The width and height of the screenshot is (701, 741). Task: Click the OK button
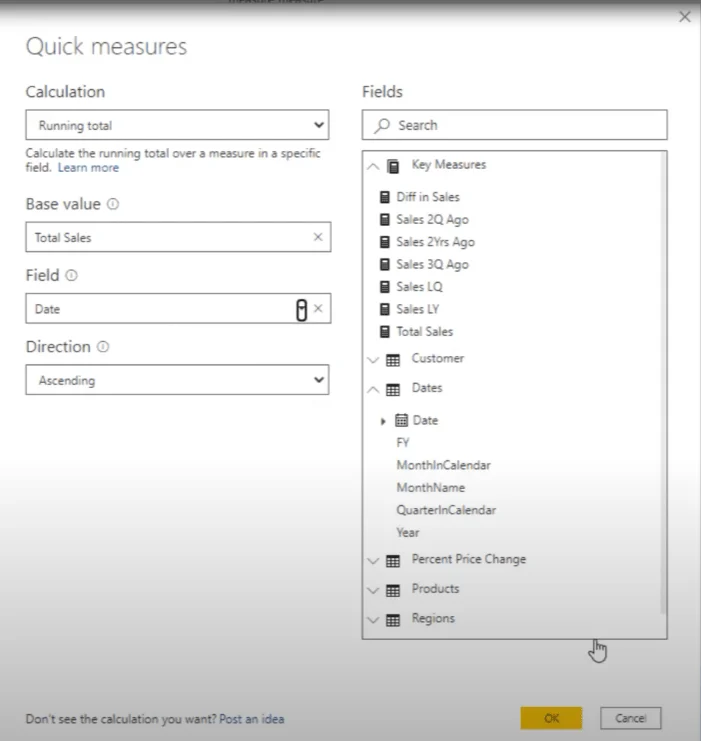[x=551, y=718]
